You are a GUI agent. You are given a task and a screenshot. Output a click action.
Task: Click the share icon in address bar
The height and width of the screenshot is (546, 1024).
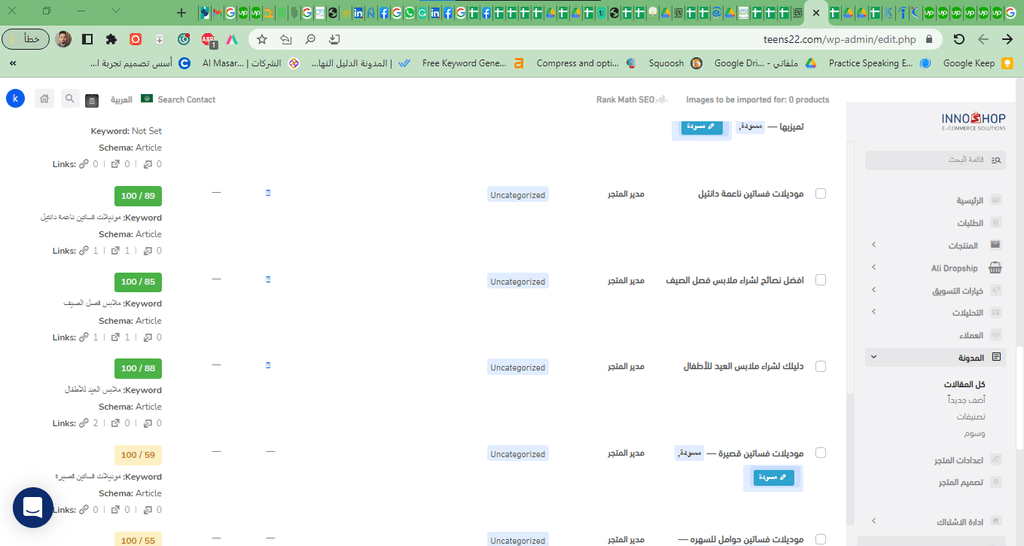[x=286, y=39]
